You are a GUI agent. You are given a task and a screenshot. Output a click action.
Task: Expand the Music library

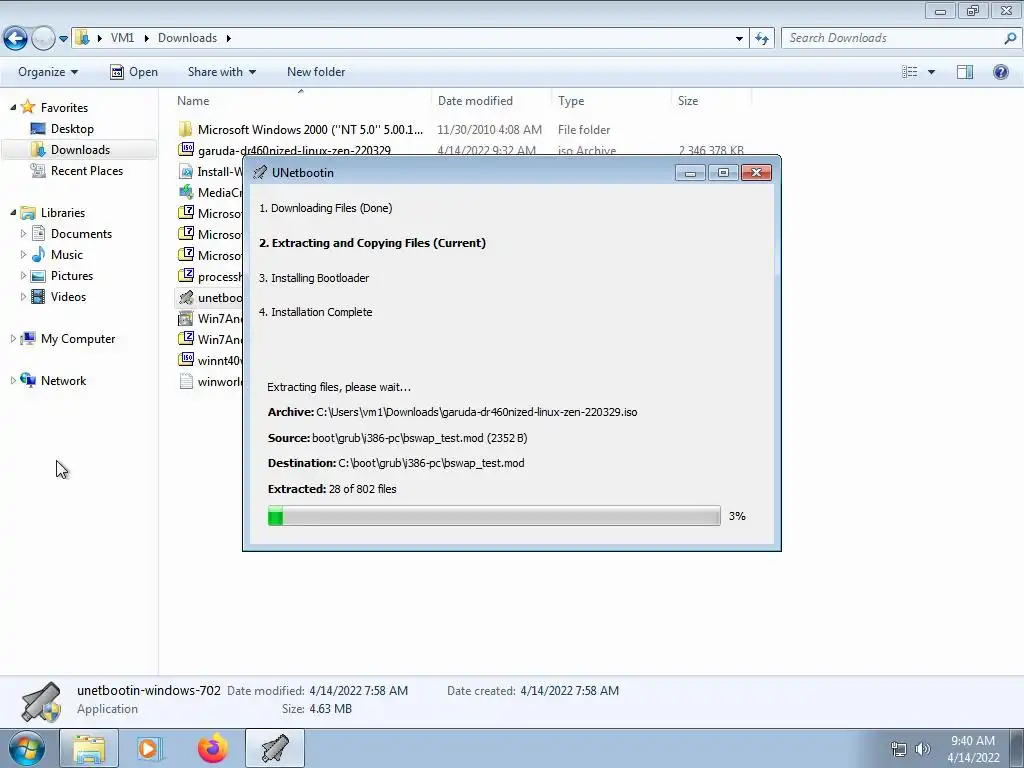pyautogui.click(x=24, y=255)
